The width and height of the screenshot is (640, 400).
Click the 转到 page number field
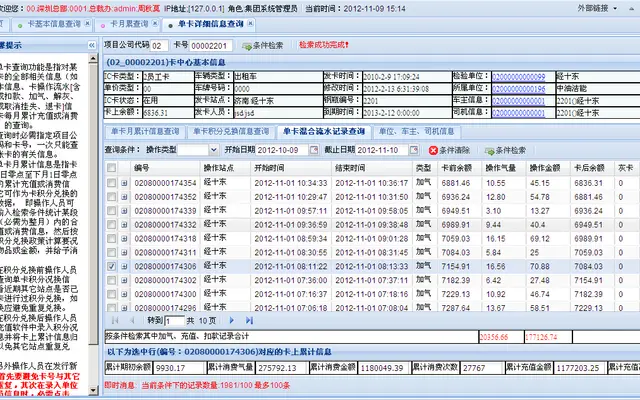174,321
